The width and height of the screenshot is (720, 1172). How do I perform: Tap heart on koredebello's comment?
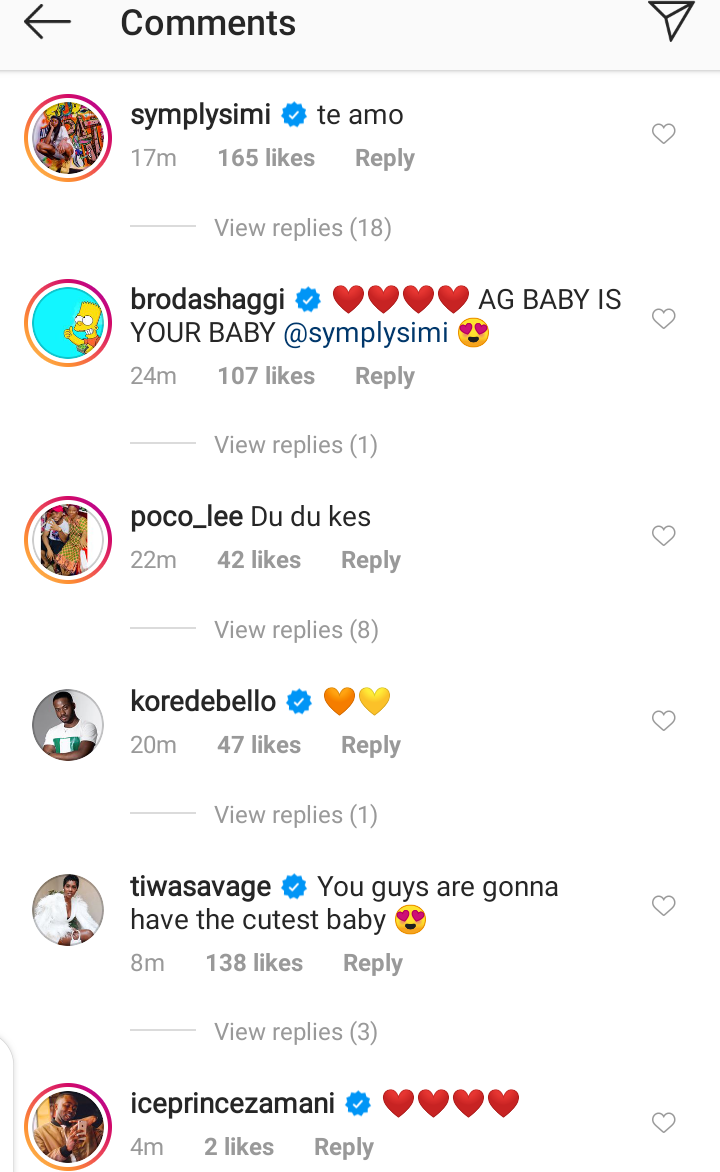coord(664,721)
